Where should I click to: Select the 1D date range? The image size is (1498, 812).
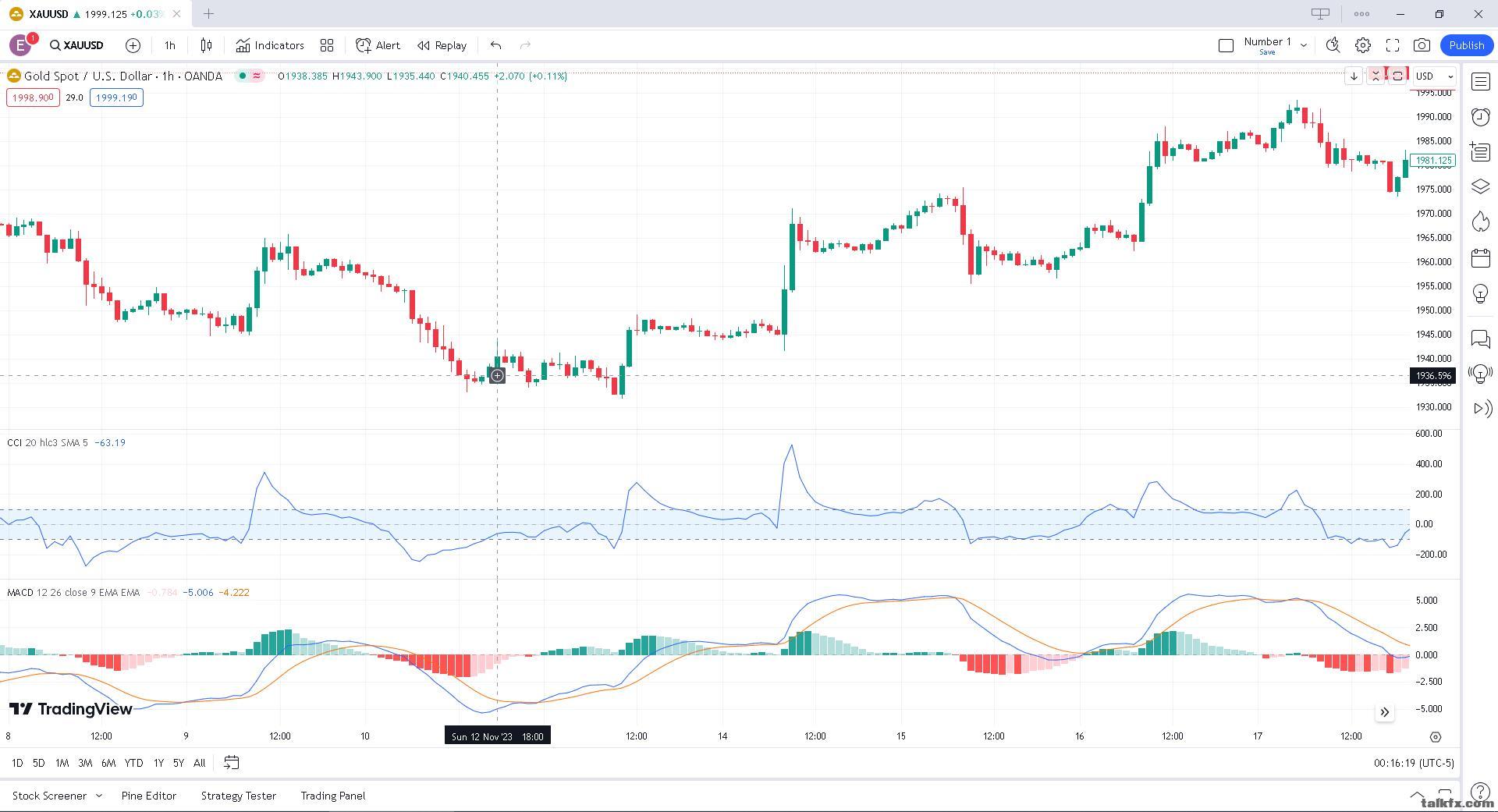pyautogui.click(x=17, y=763)
